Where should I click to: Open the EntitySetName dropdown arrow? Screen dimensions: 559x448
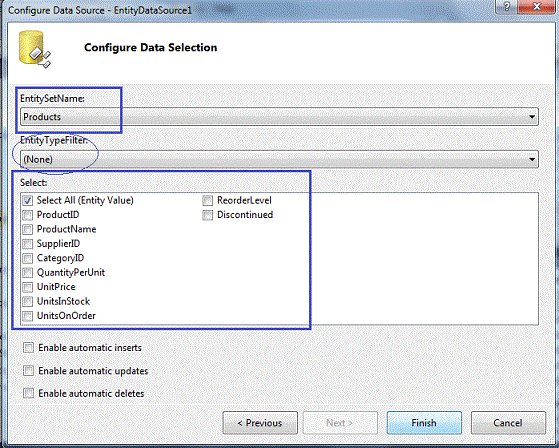coord(532,117)
